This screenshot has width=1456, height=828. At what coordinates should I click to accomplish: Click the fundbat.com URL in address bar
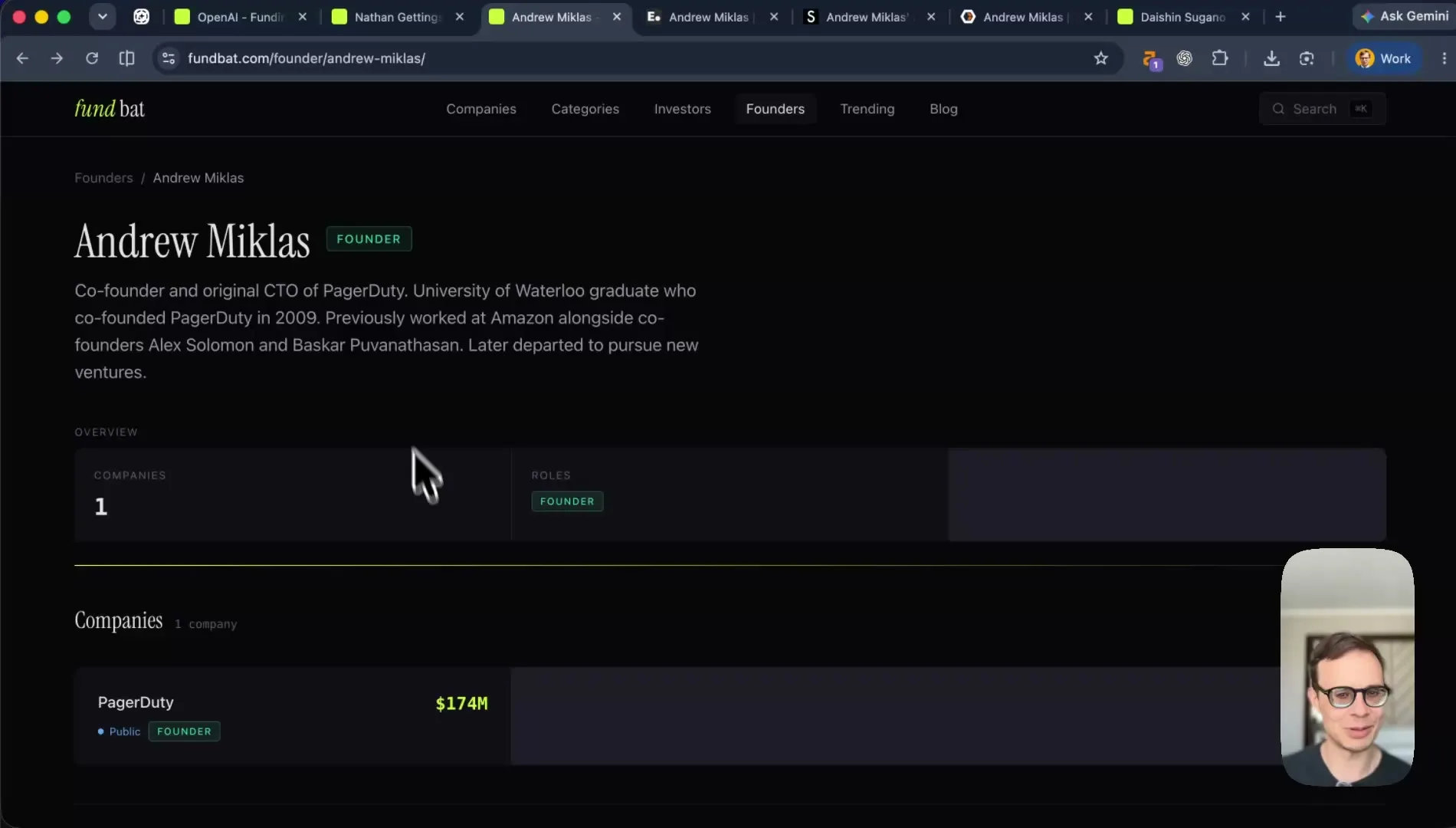306,58
